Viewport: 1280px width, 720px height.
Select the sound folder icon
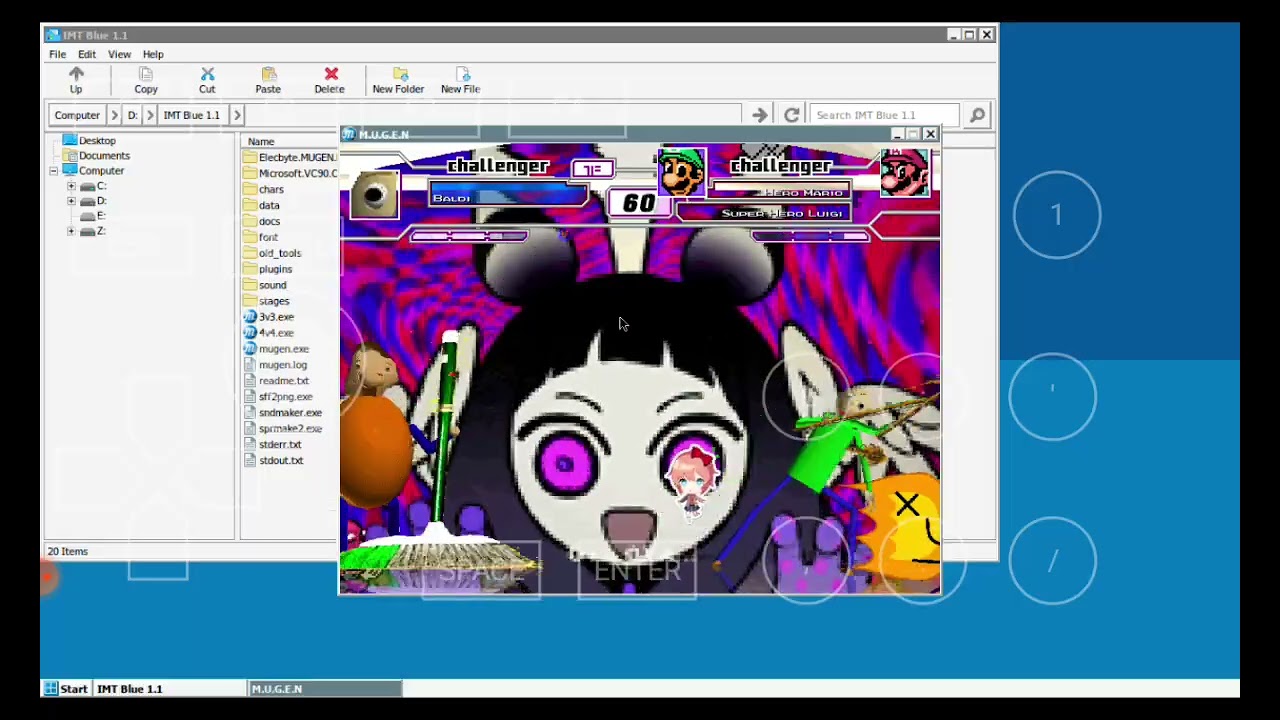coord(250,285)
